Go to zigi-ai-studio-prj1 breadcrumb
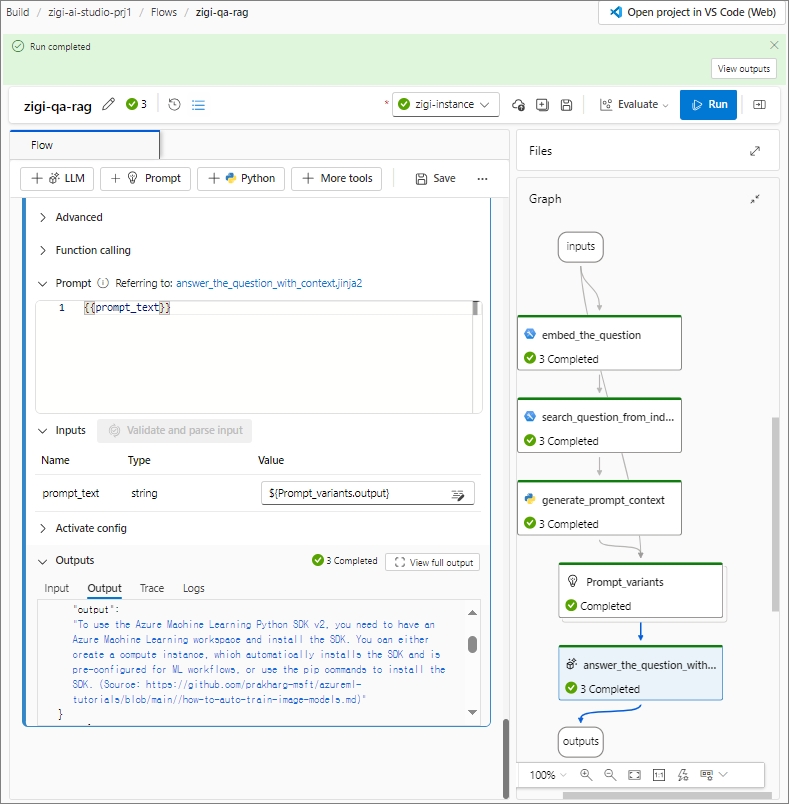Image resolution: width=789 pixels, height=804 pixels. (90, 12)
